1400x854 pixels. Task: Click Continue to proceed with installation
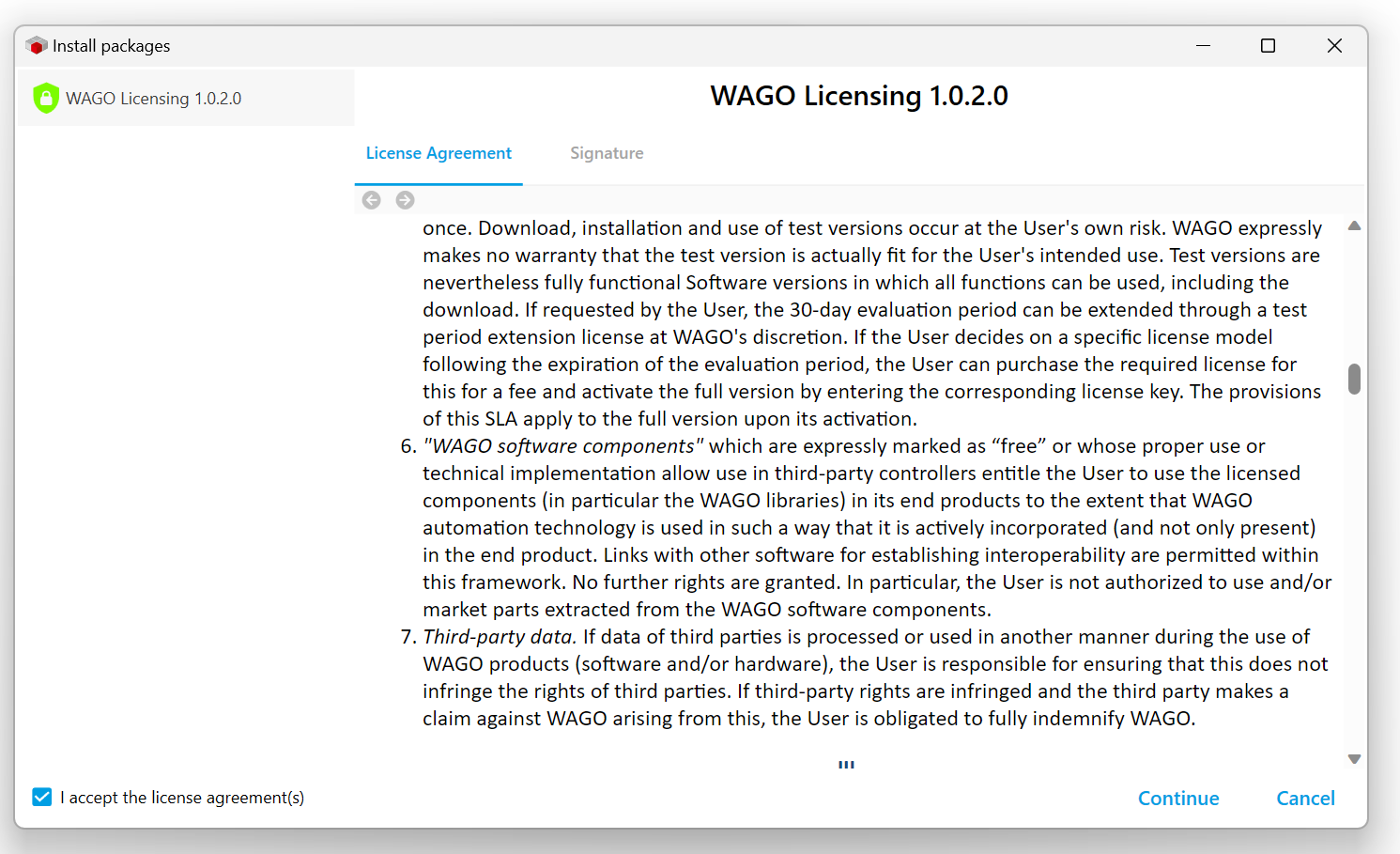click(x=1178, y=798)
